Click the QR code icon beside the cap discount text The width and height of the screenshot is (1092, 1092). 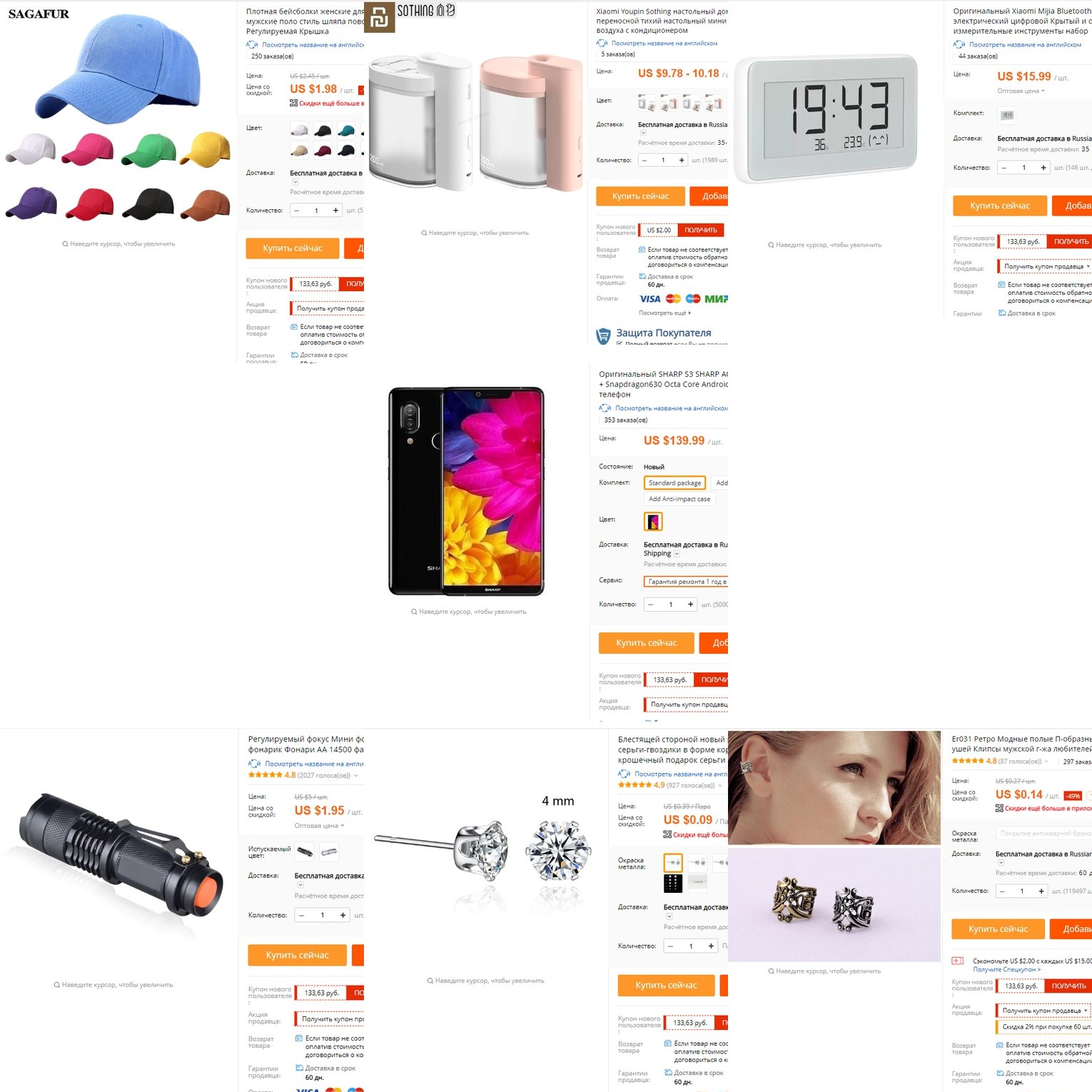coord(293,103)
